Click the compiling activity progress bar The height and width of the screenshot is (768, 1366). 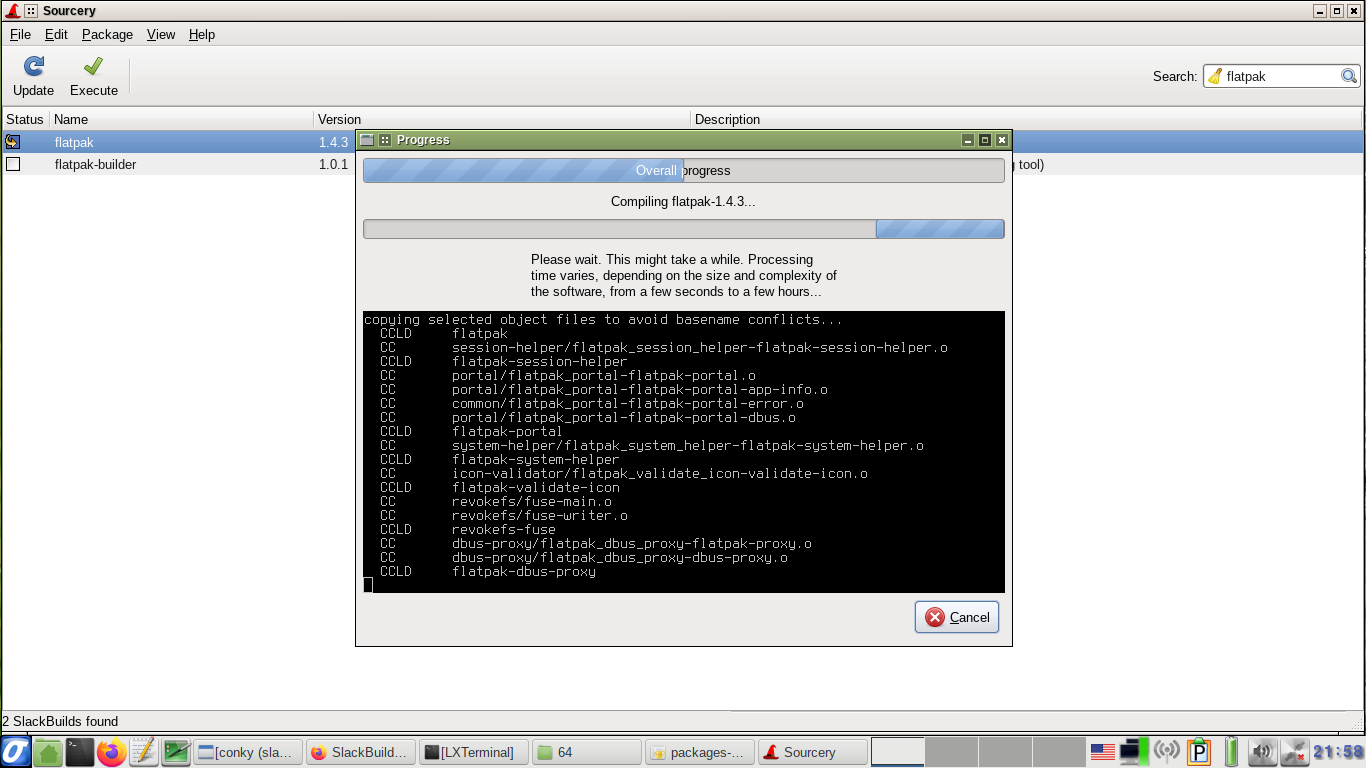[x=683, y=229]
